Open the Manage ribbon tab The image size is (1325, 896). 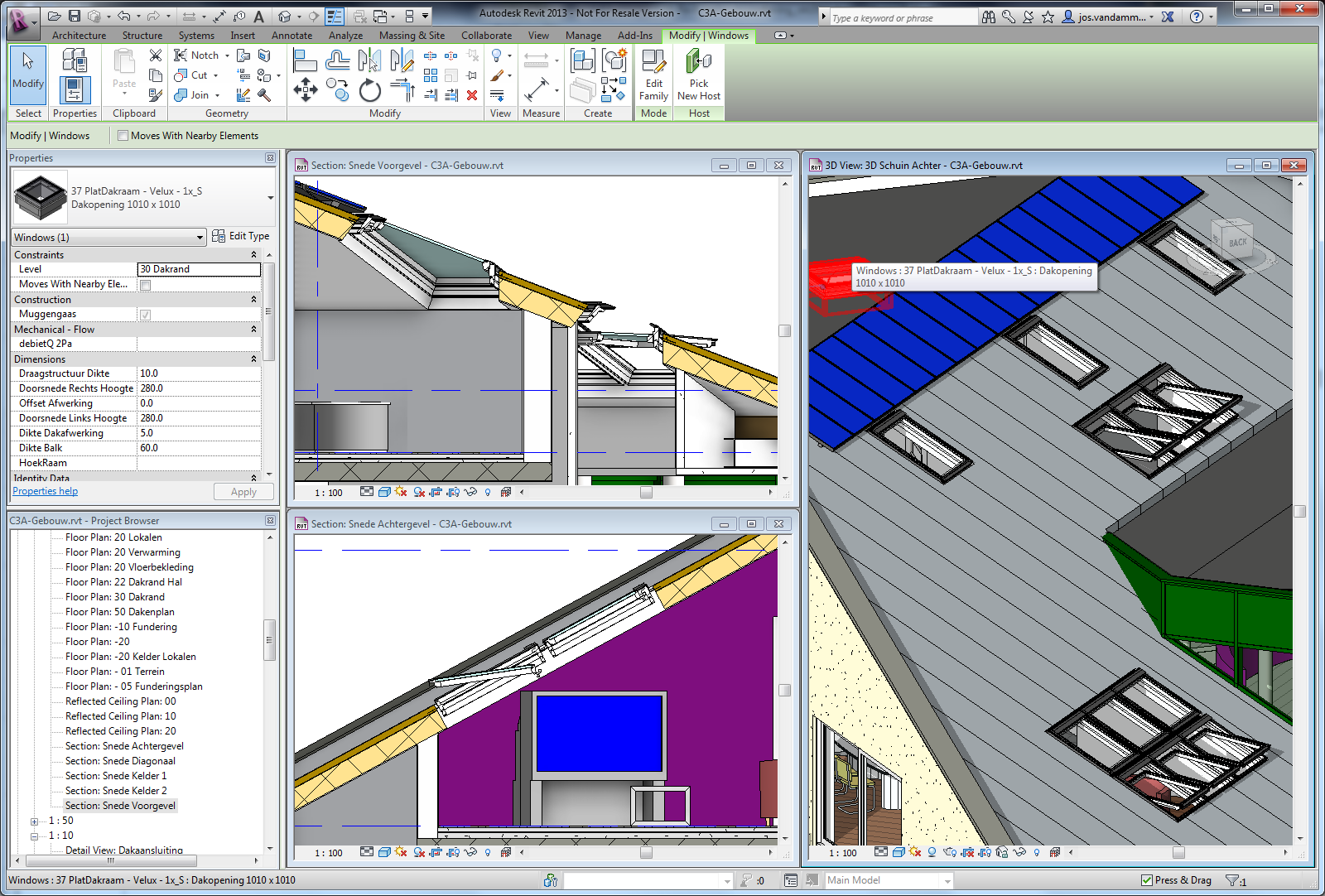[583, 36]
